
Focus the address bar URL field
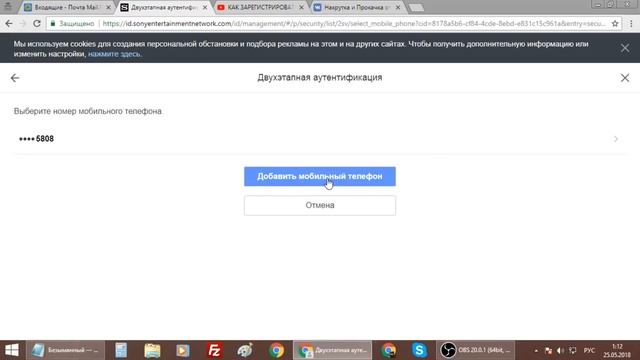[353, 24]
